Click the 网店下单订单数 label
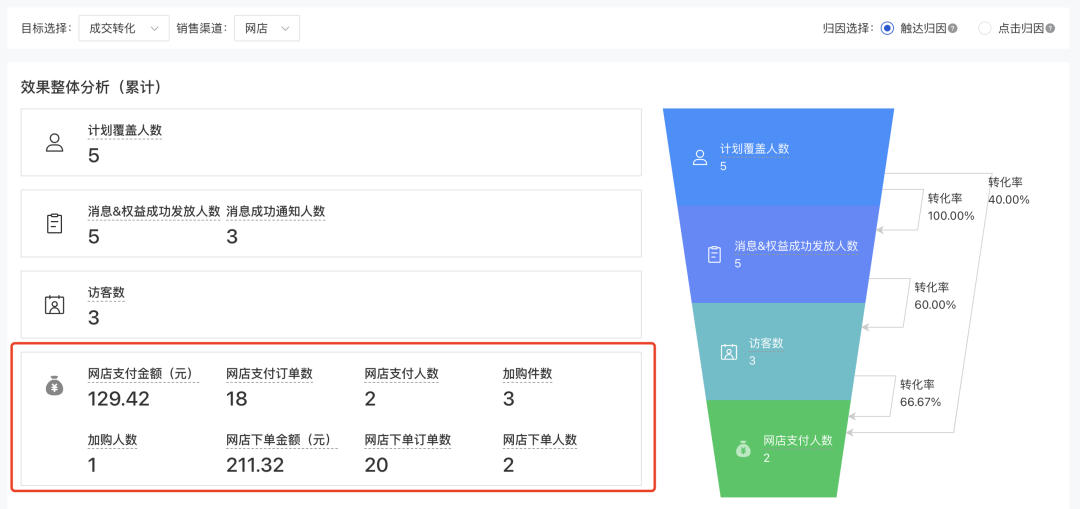 point(408,439)
